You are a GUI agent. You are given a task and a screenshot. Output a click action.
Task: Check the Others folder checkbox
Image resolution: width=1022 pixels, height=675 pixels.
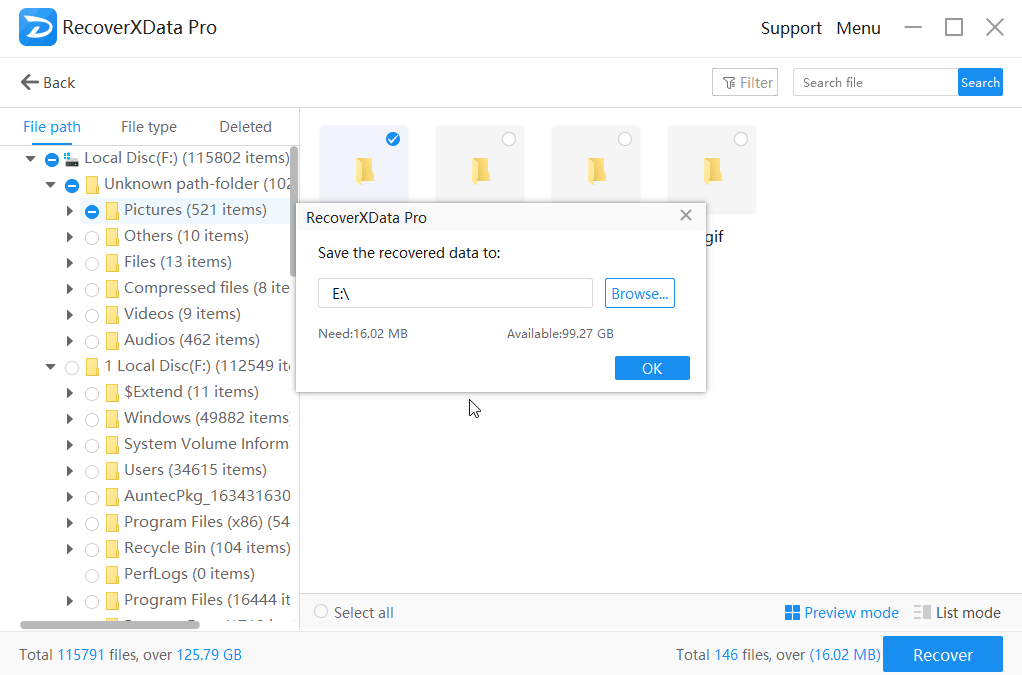point(92,238)
